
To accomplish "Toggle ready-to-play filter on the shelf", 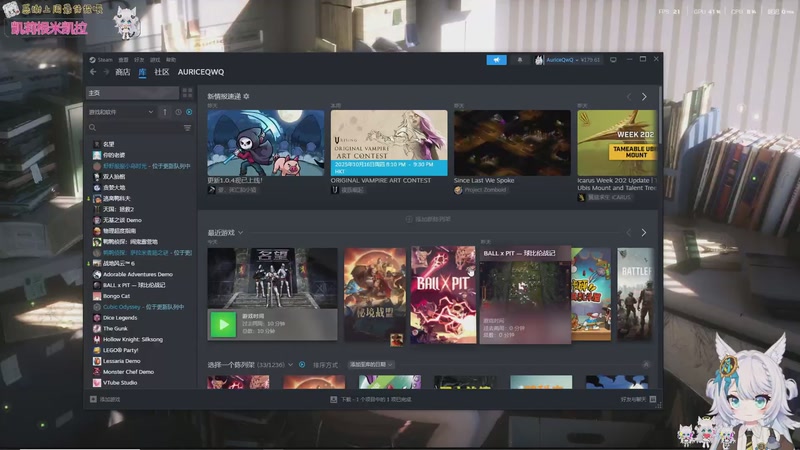I will tap(302, 365).
